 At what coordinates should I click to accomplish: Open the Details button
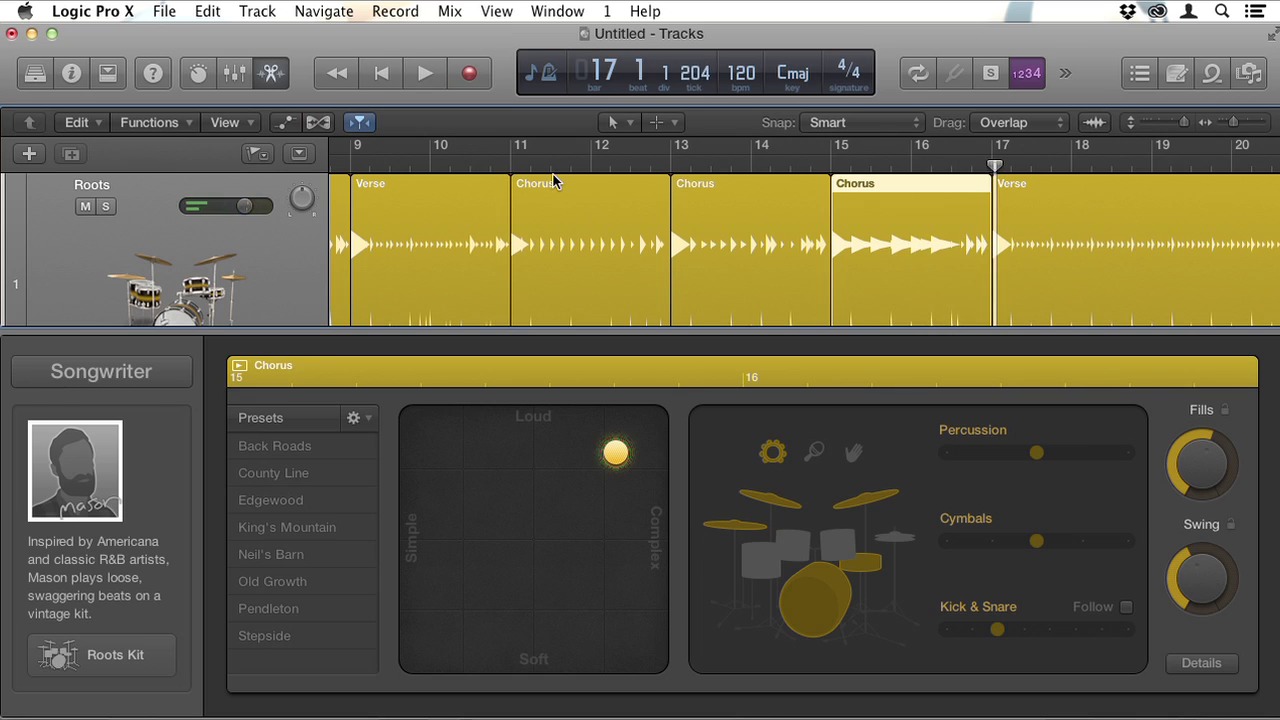click(x=1201, y=663)
